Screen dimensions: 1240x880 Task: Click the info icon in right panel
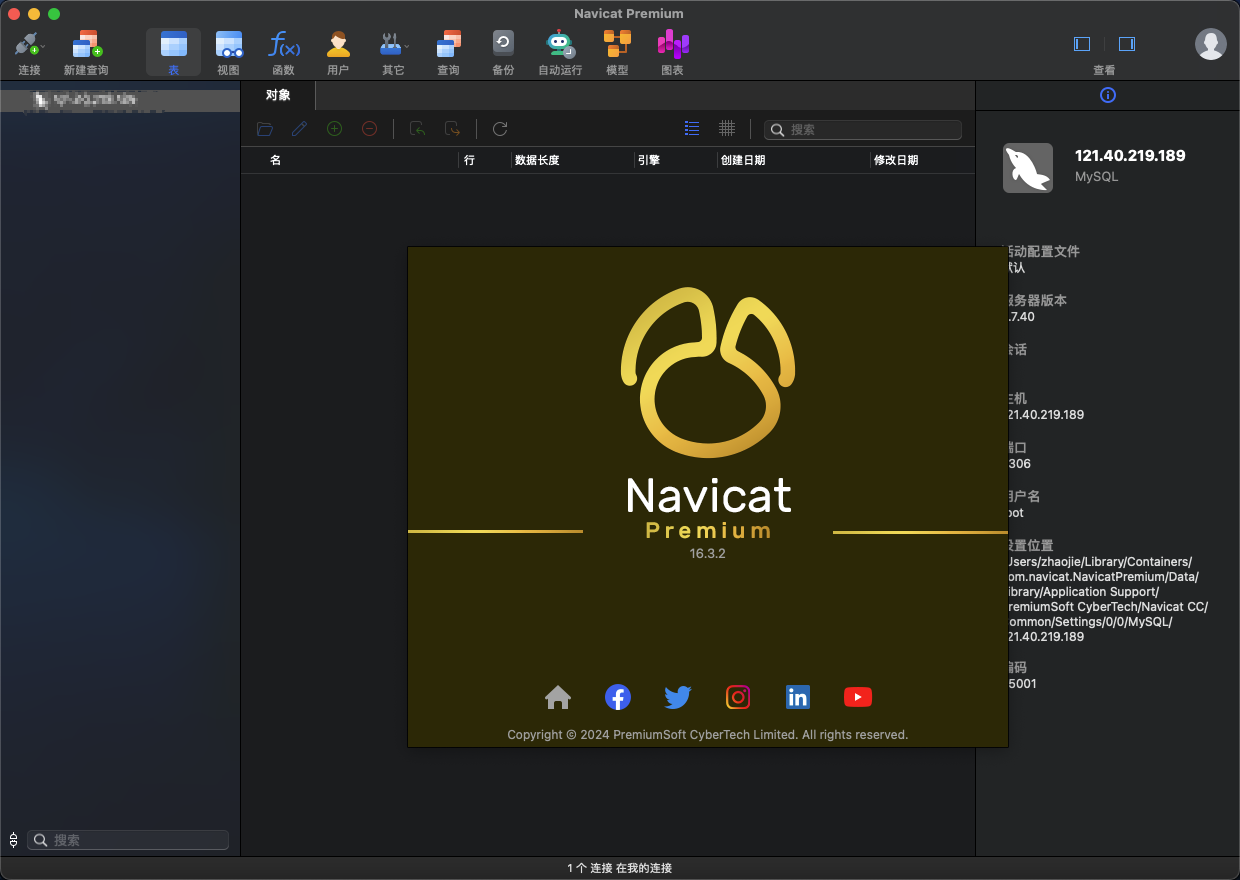(x=1107, y=95)
